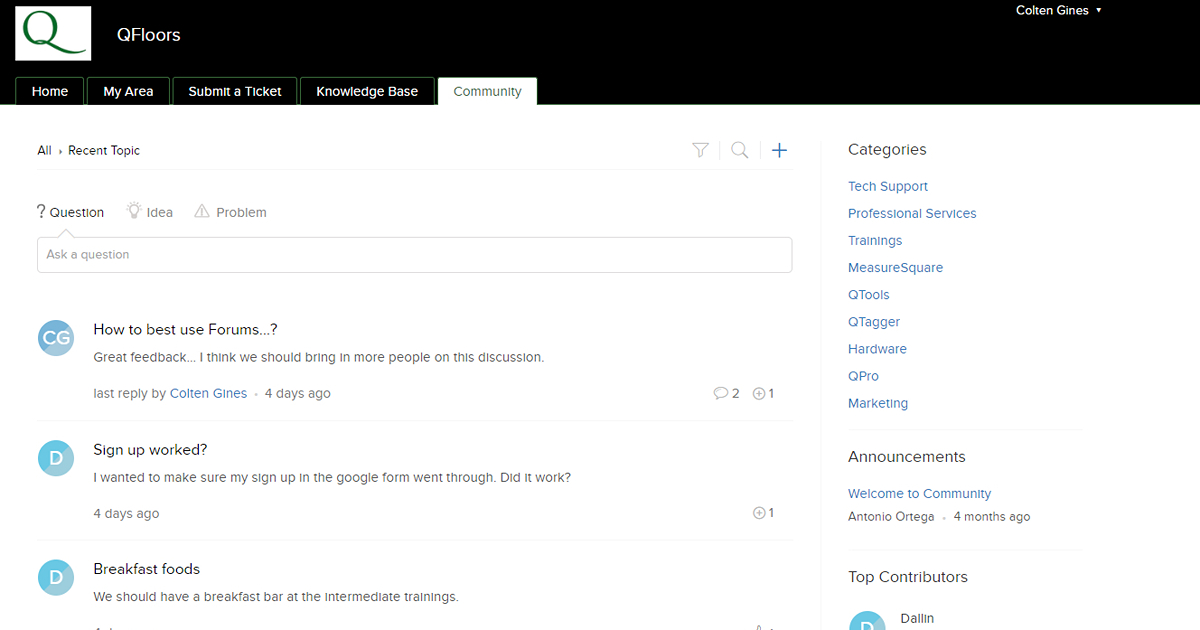Open MeasureSquare category

pos(895,267)
